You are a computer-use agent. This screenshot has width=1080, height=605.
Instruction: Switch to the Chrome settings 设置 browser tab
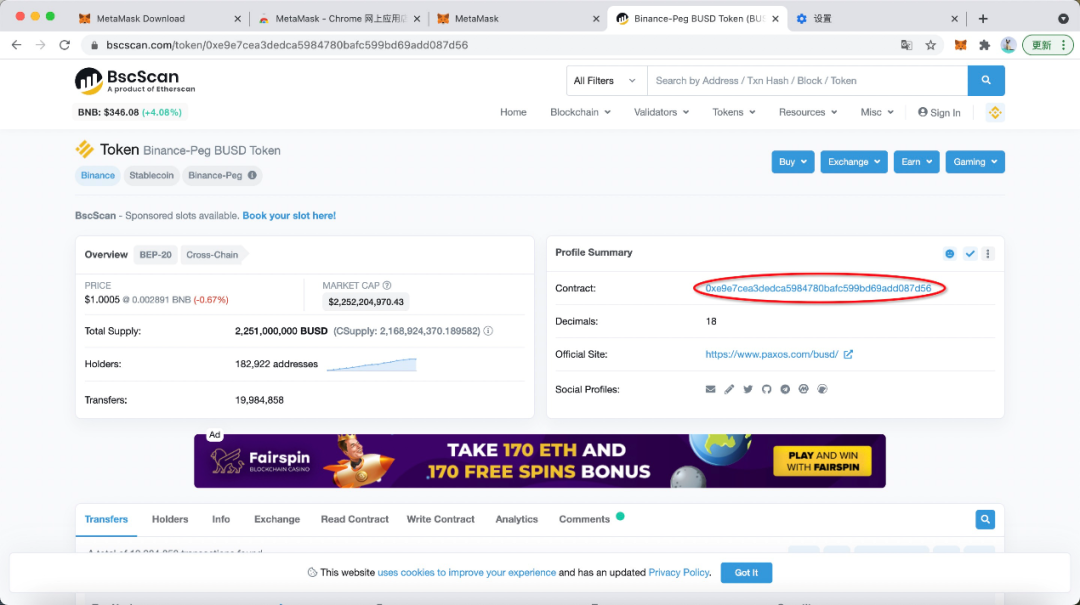pyautogui.click(x=876, y=19)
